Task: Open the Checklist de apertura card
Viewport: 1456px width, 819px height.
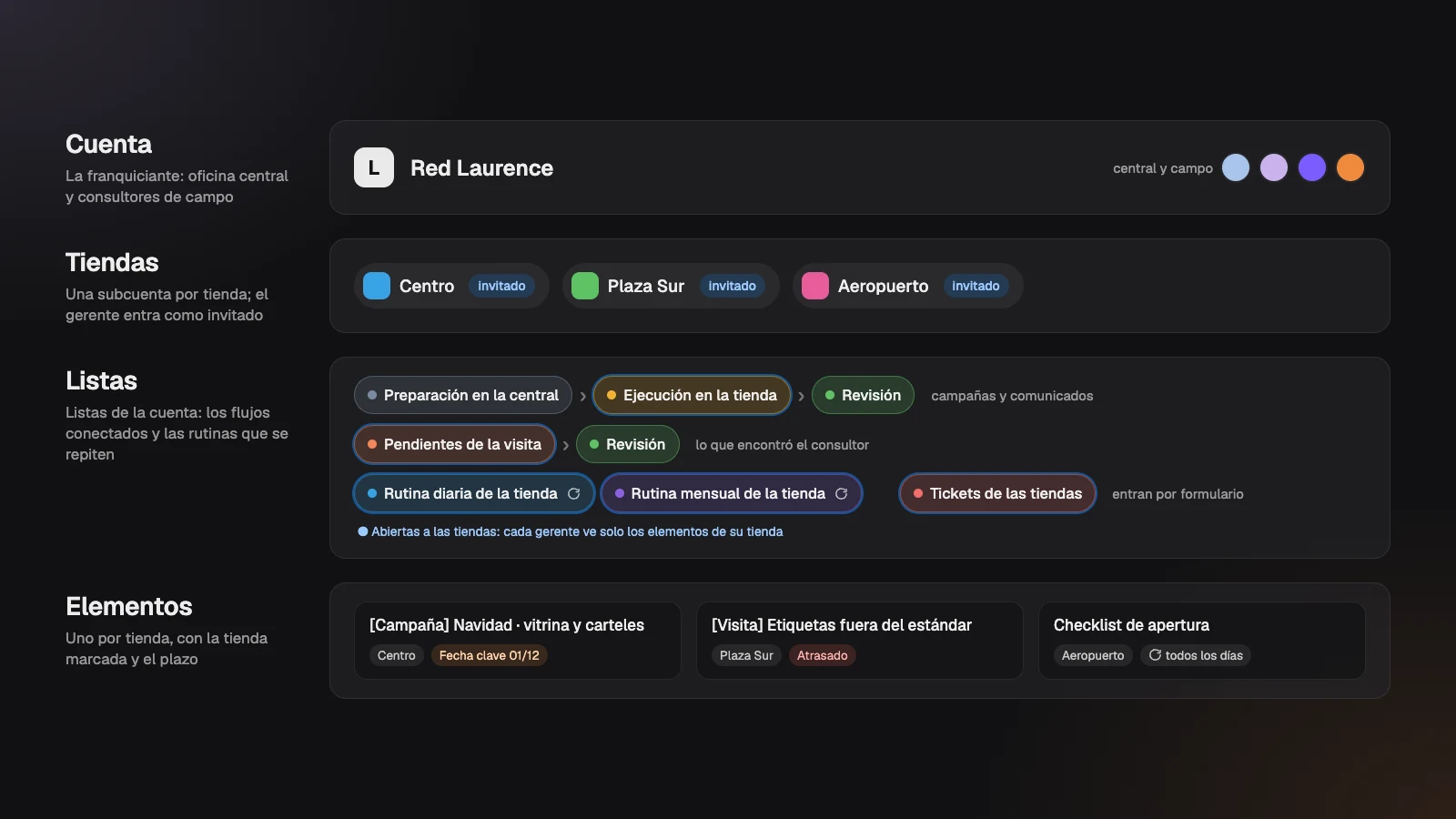Action: click(x=1202, y=641)
